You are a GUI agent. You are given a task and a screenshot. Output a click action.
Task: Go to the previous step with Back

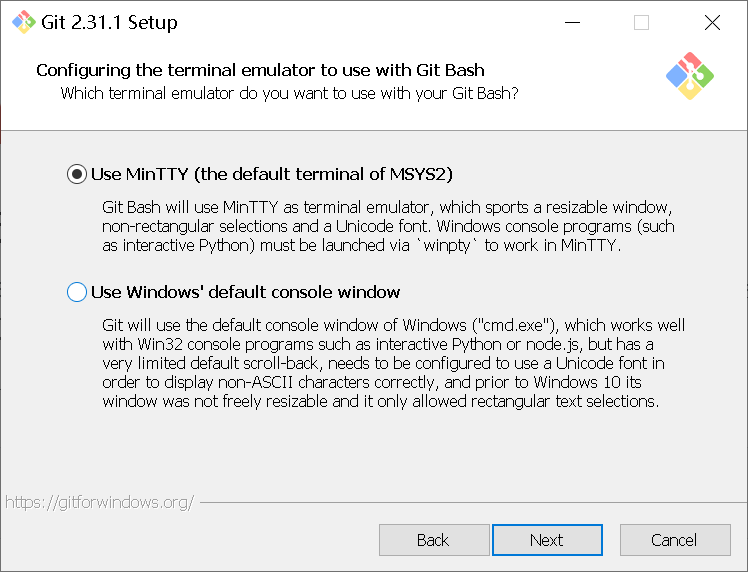click(432, 540)
